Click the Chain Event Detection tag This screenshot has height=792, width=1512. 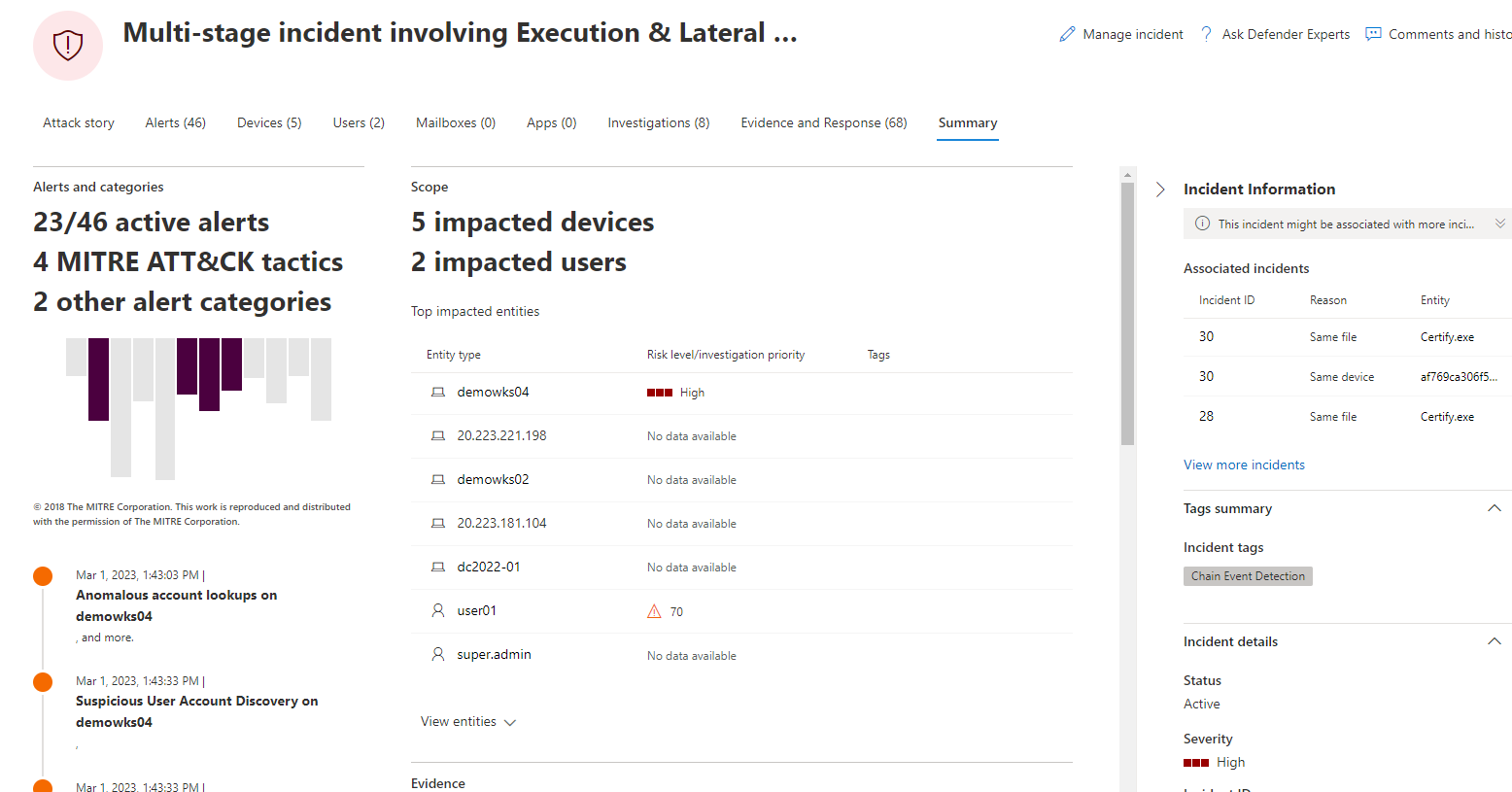click(1248, 576)
